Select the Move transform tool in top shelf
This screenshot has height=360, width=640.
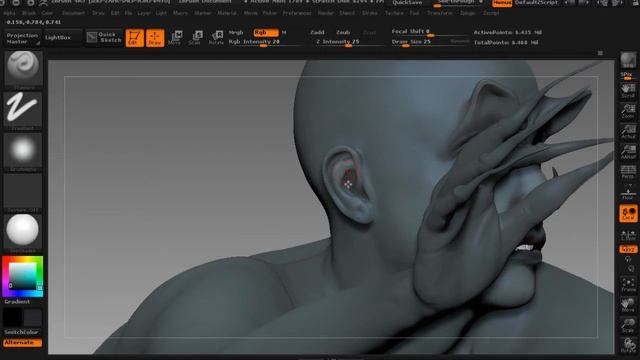click(x=175, y=38)
